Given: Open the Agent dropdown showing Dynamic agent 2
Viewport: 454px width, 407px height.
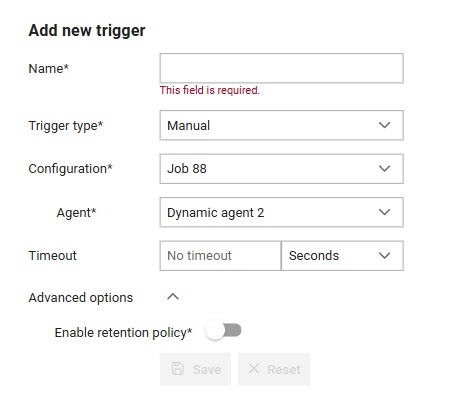Looking at the screenshot, I should tap(282, 212).
